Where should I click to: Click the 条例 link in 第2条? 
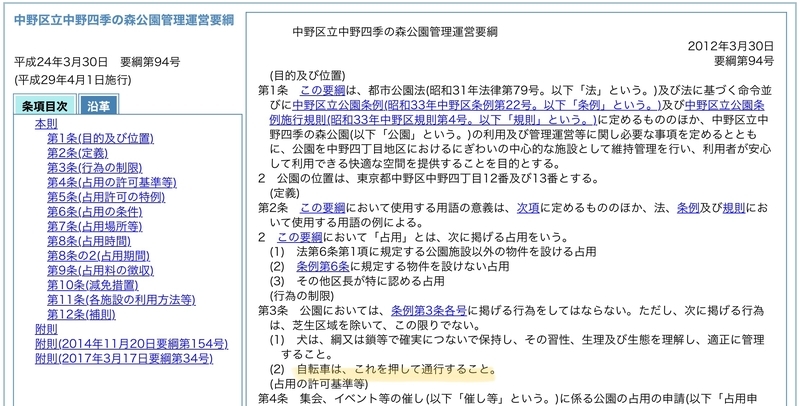pos(688,208)
